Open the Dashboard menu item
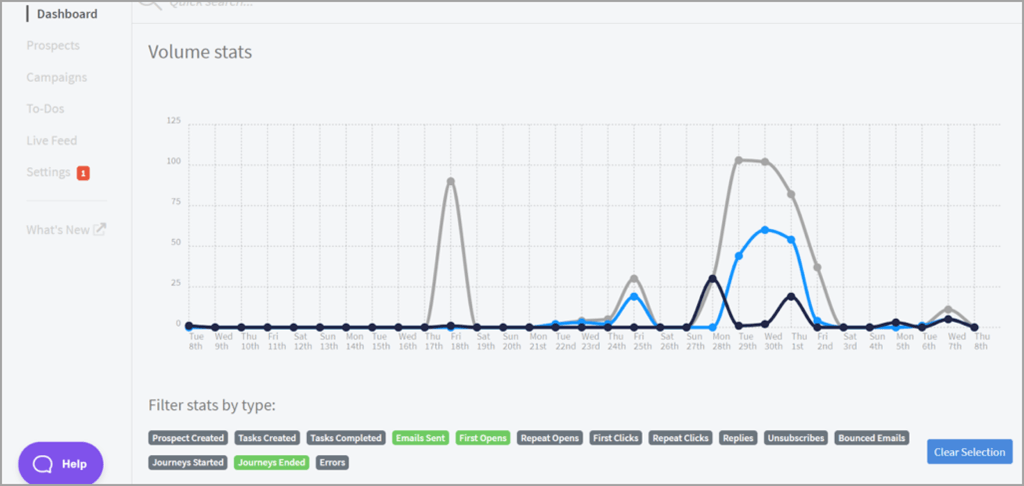Screen dimensions: 1024x486 point(67,14)
